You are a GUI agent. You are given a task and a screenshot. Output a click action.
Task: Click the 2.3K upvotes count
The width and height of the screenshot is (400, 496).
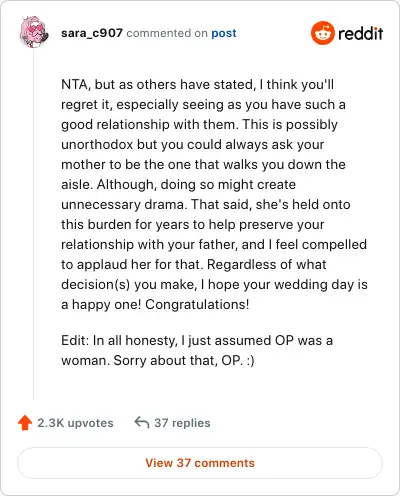75,423
